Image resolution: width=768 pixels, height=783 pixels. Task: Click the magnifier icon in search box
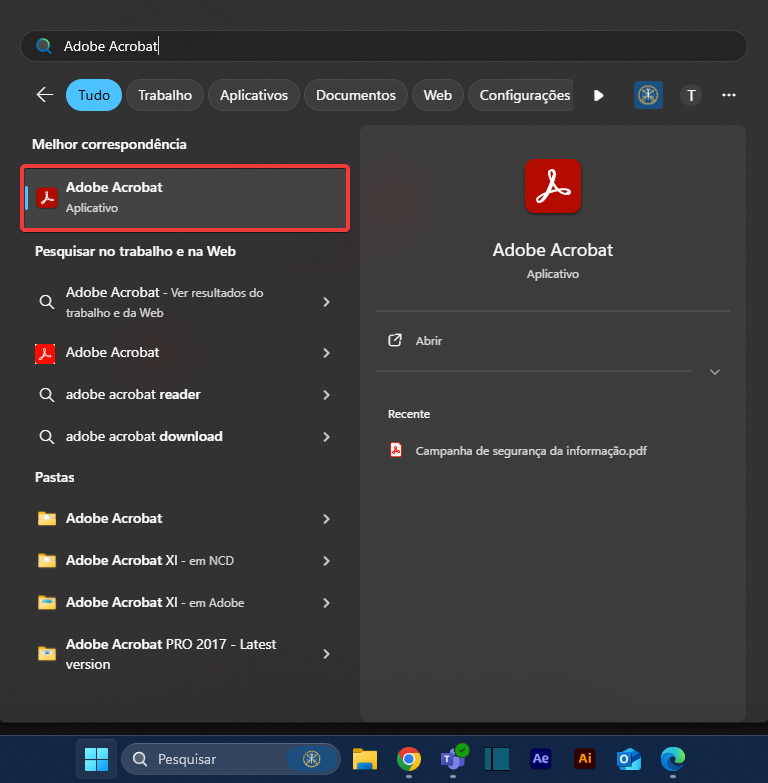[x=44, y=46]
